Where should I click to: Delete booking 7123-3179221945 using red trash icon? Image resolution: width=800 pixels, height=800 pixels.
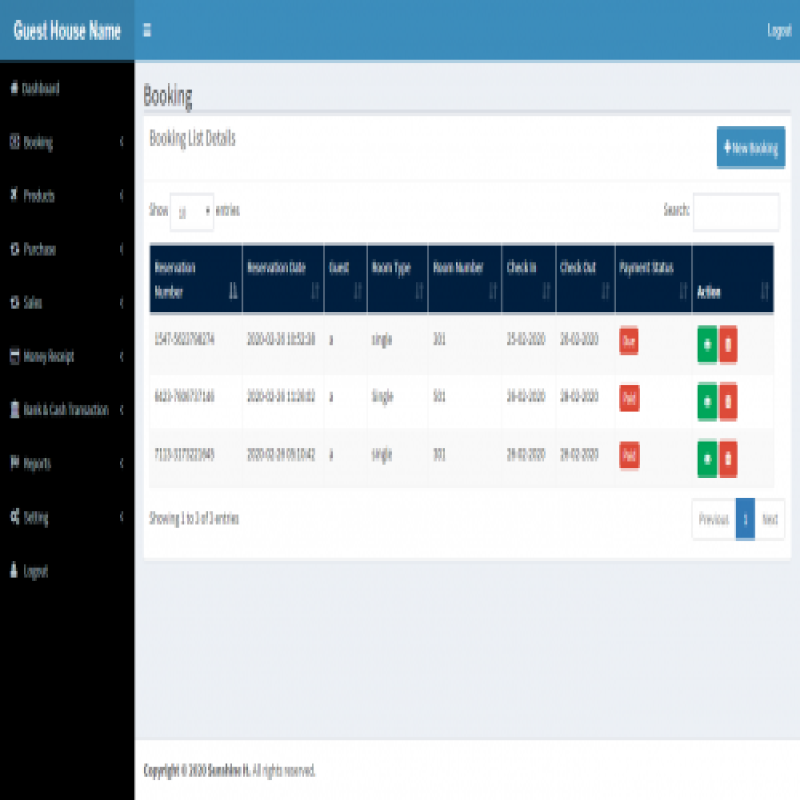point(728,457)
